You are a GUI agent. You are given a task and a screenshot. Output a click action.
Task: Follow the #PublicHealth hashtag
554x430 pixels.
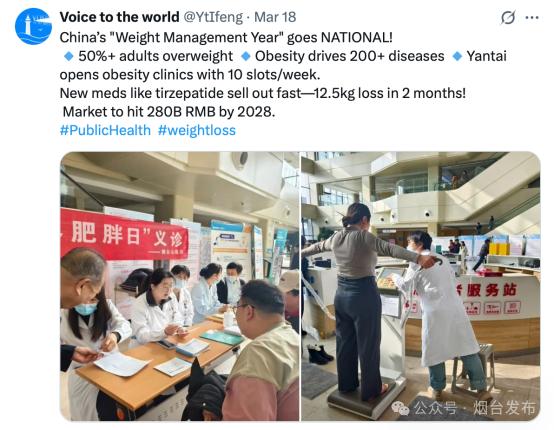(x=105, y=130)
